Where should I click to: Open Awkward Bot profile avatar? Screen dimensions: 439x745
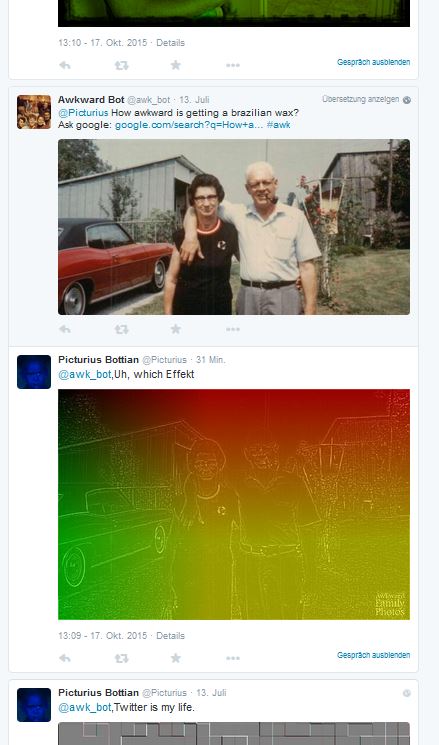(x=34, y=112)
